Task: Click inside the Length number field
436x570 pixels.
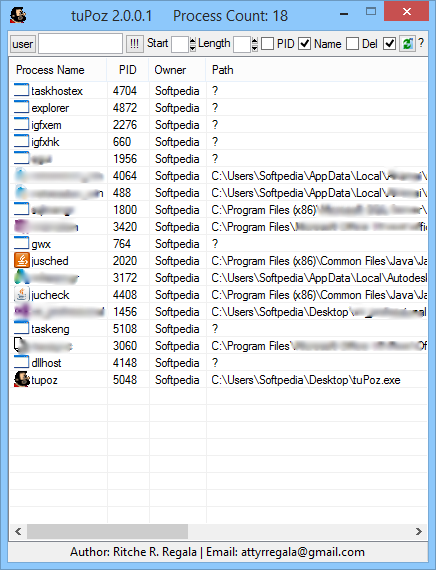Action: coord(242,44)
